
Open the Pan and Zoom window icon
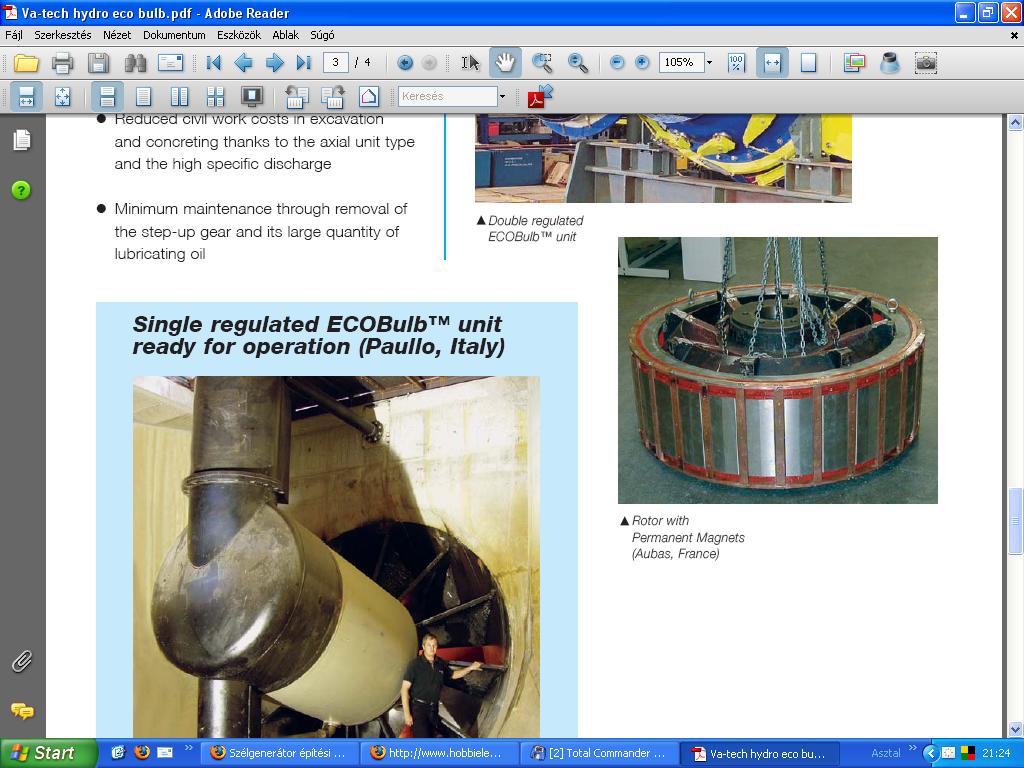tap(854, 63)
